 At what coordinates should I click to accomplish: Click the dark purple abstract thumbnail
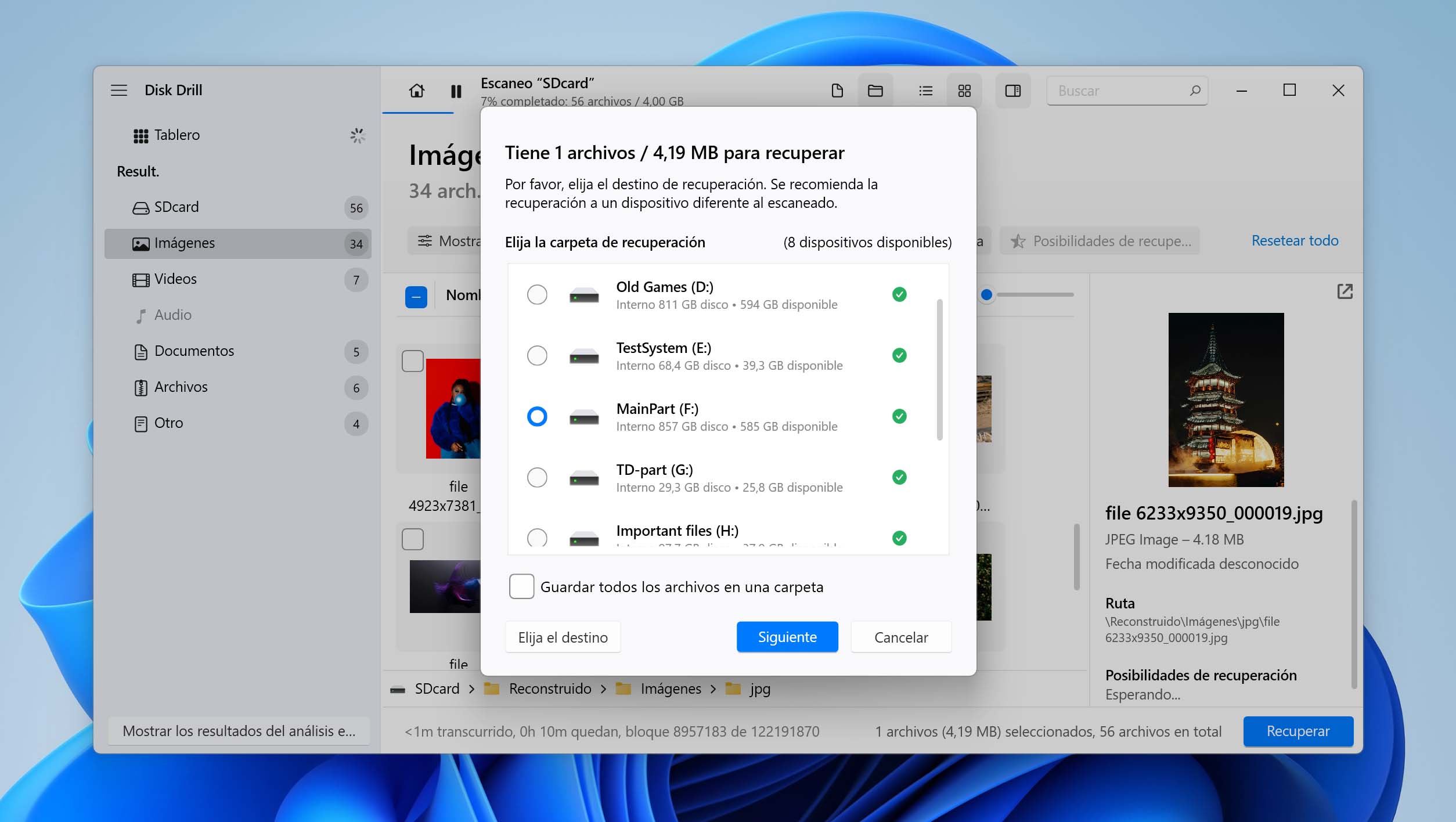(445, 586)
